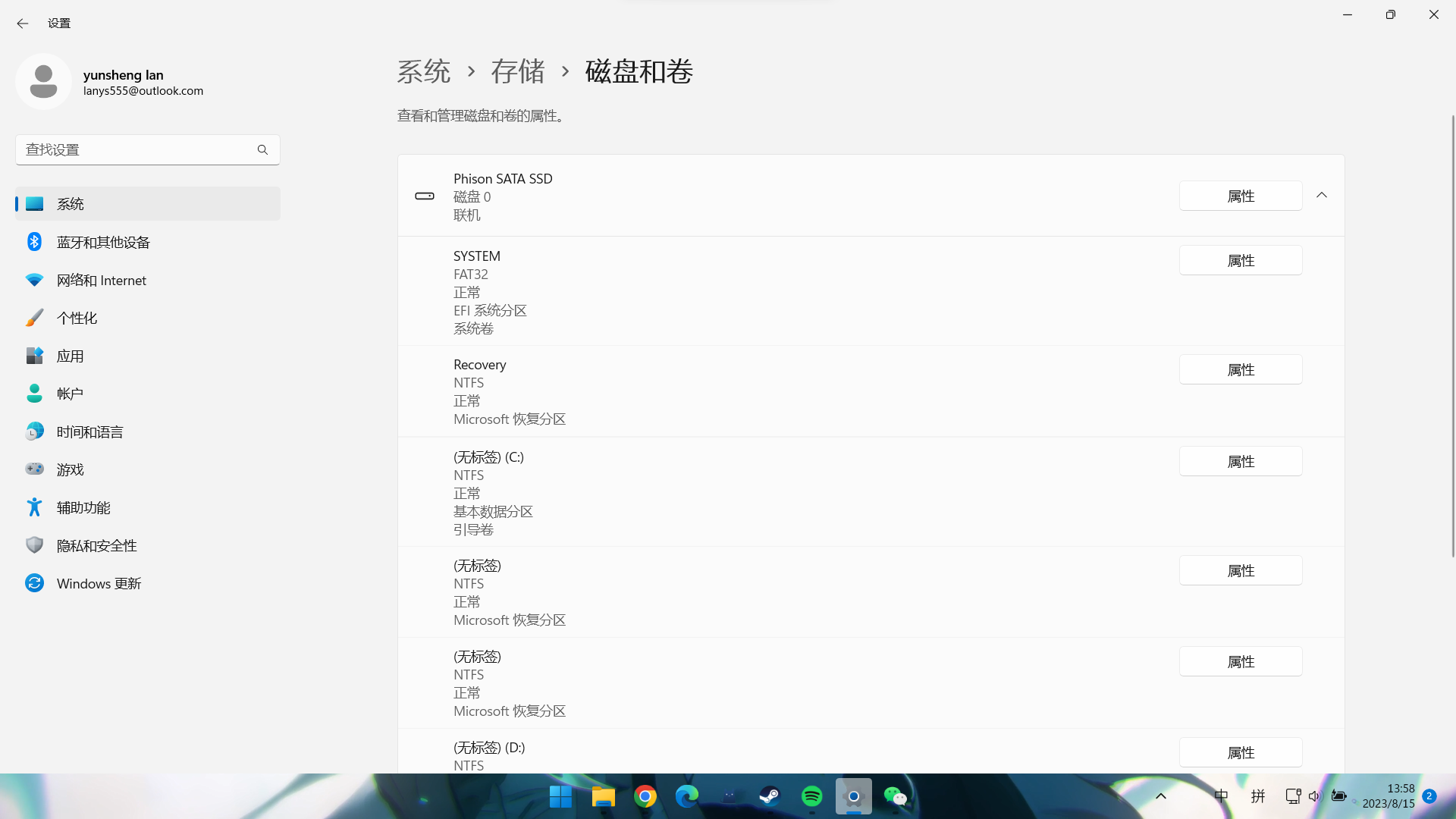This screenshot has height=819, width=1456.
Task: Open the Apps settings page
Action: coord(70,356)
